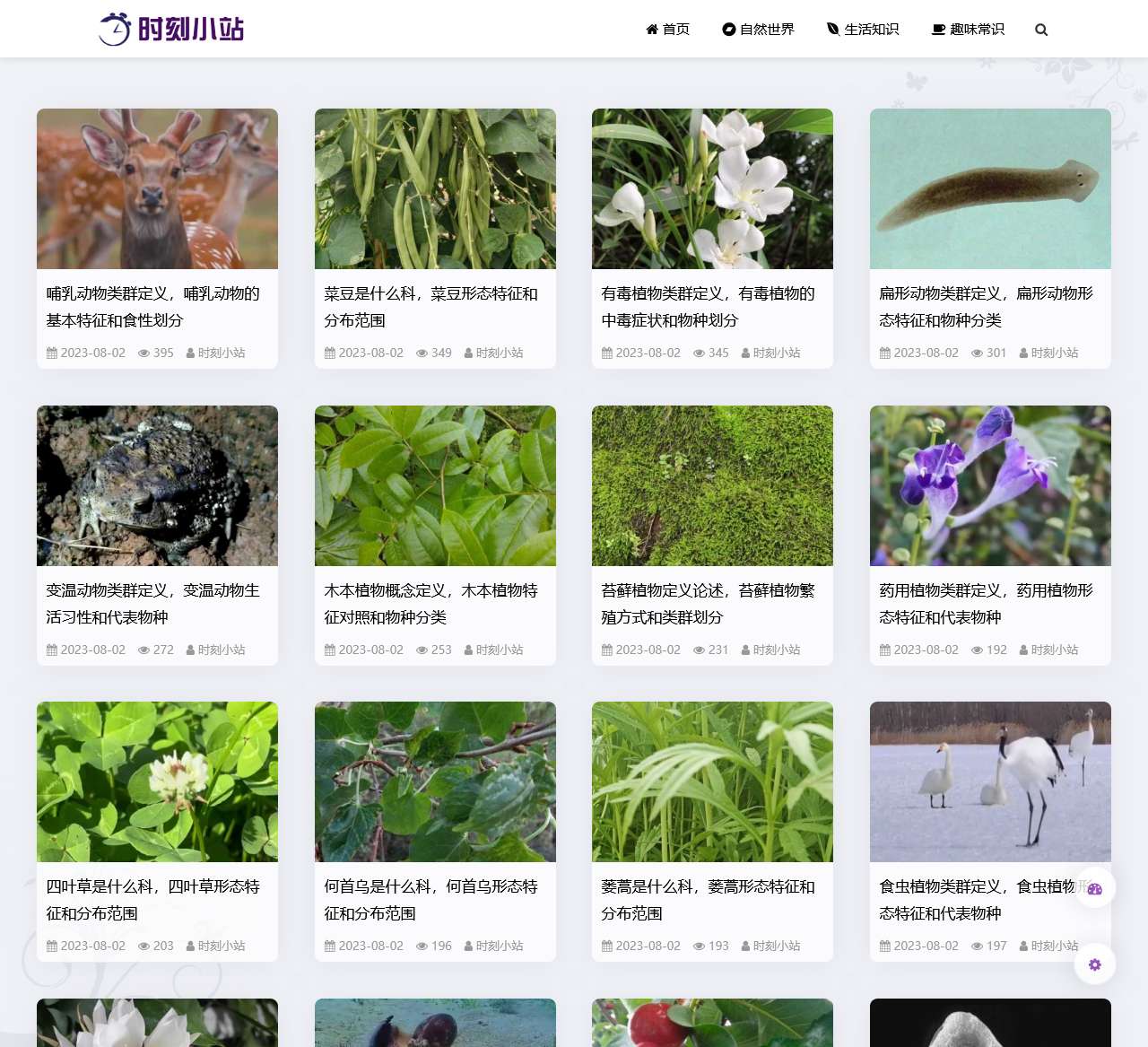Open the article 变温动物类群定义
The width and height of the screenshot is (1148, 1047).
153,604
